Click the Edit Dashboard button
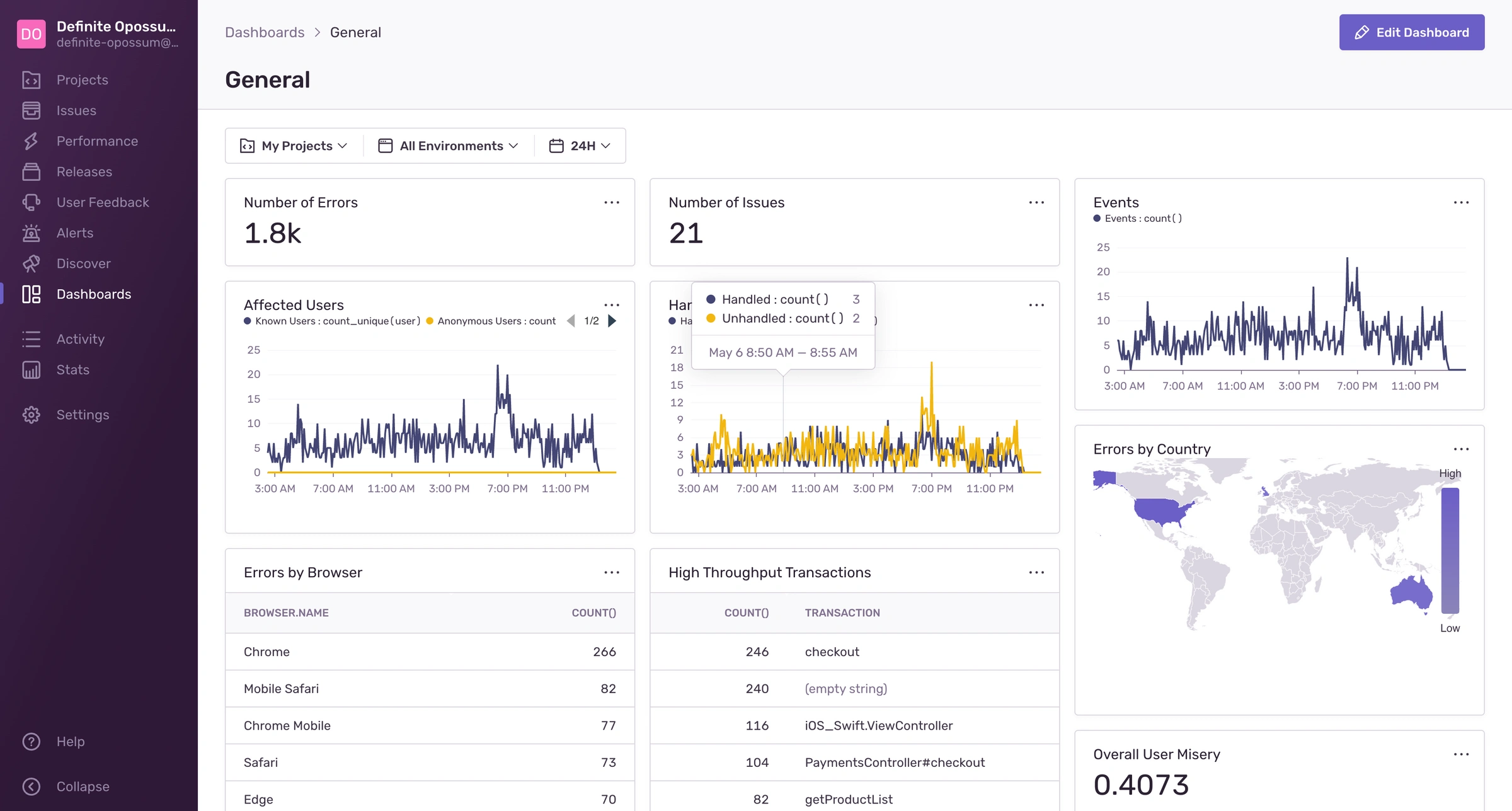This screenshot has height=811, width=1512. coord(1412,32)
